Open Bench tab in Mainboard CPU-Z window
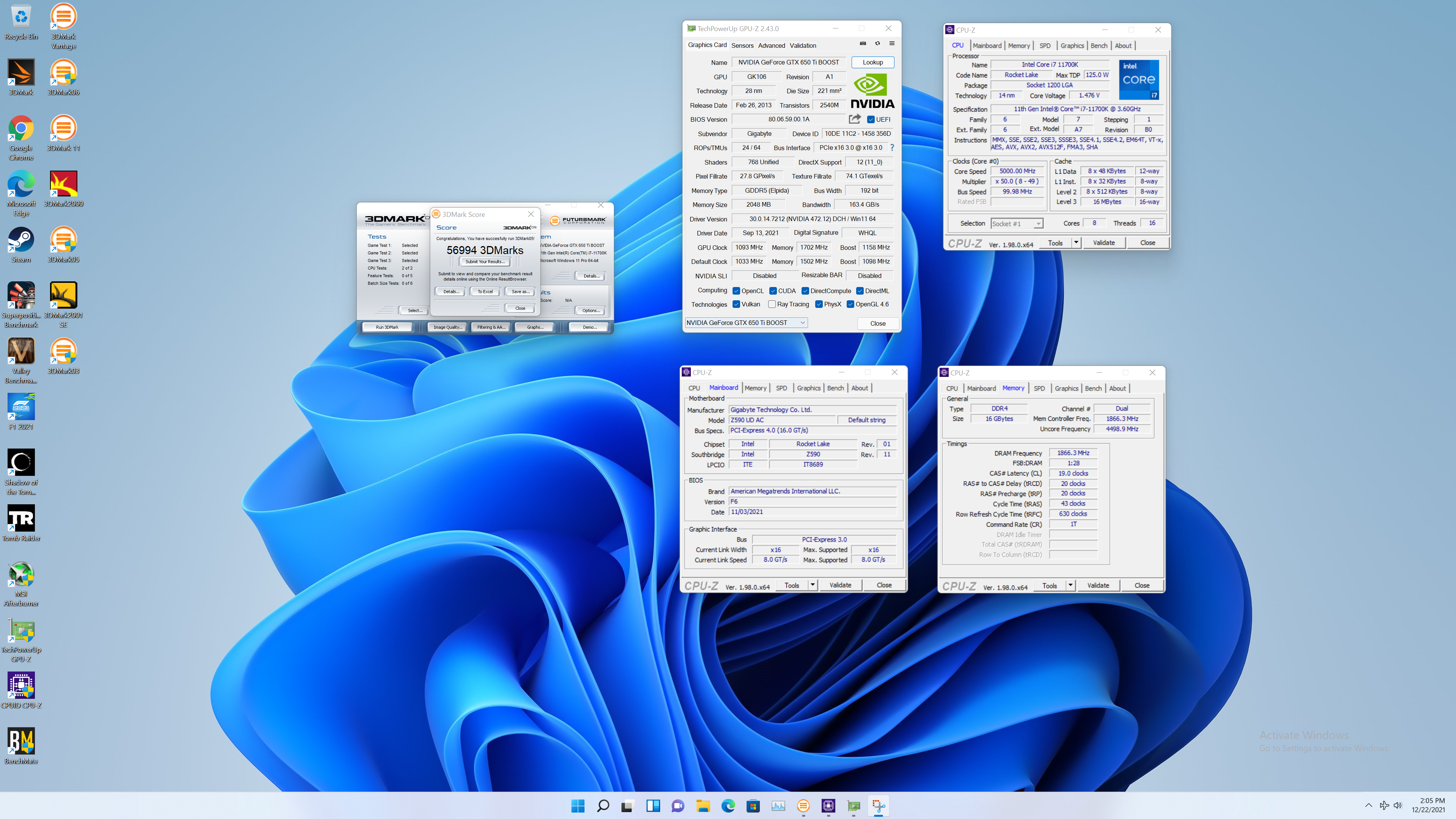The width and height of the screenshot is (1456, 819). (x=835, y=388)
